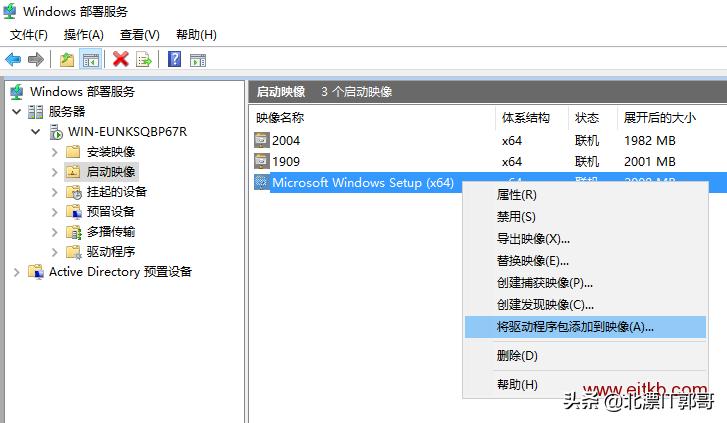Select 驱动程序 tree item label
727x423 pixels.
(111, 252)
